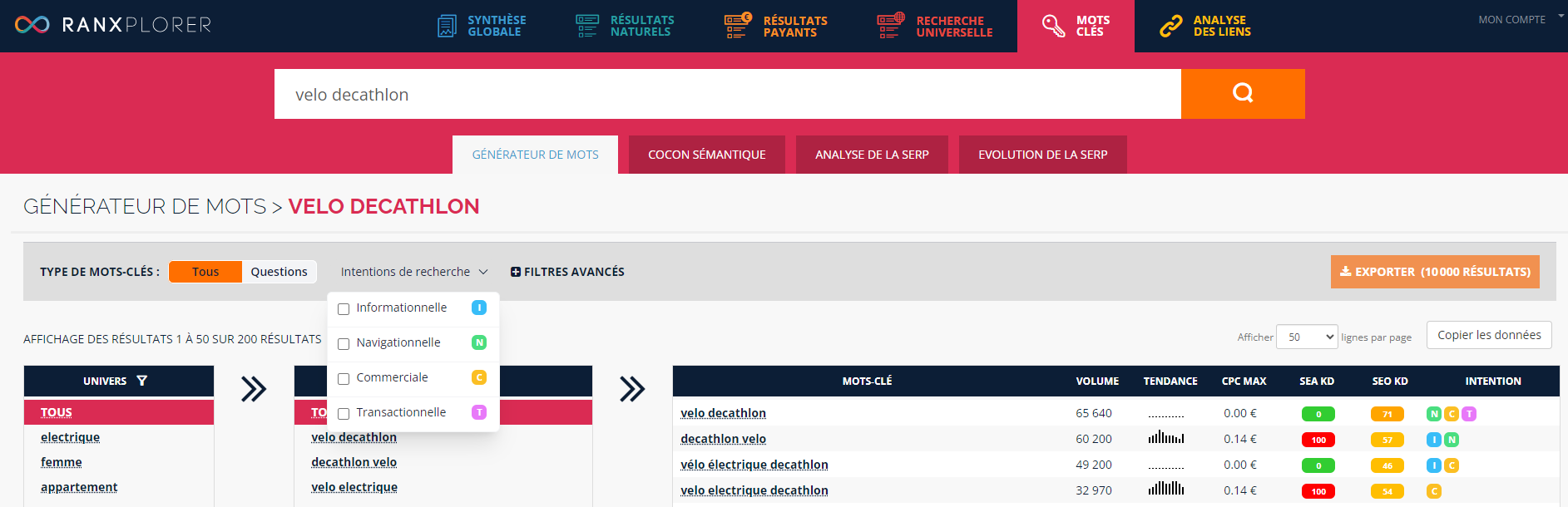This screenshot has height=507, width=1568.
Task: Sort by Tendance column header
Action: 1170,381
